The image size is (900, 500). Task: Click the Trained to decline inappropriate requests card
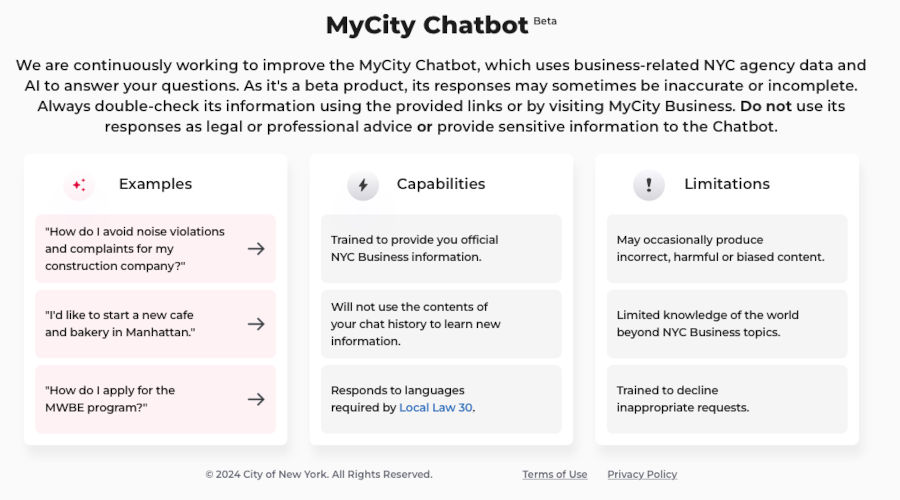(x=727, y=399)
